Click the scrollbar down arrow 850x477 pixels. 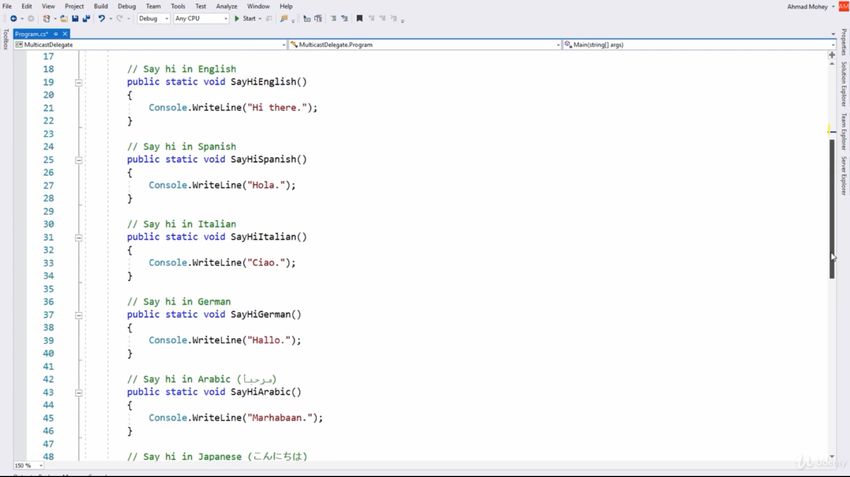point(832,456)
